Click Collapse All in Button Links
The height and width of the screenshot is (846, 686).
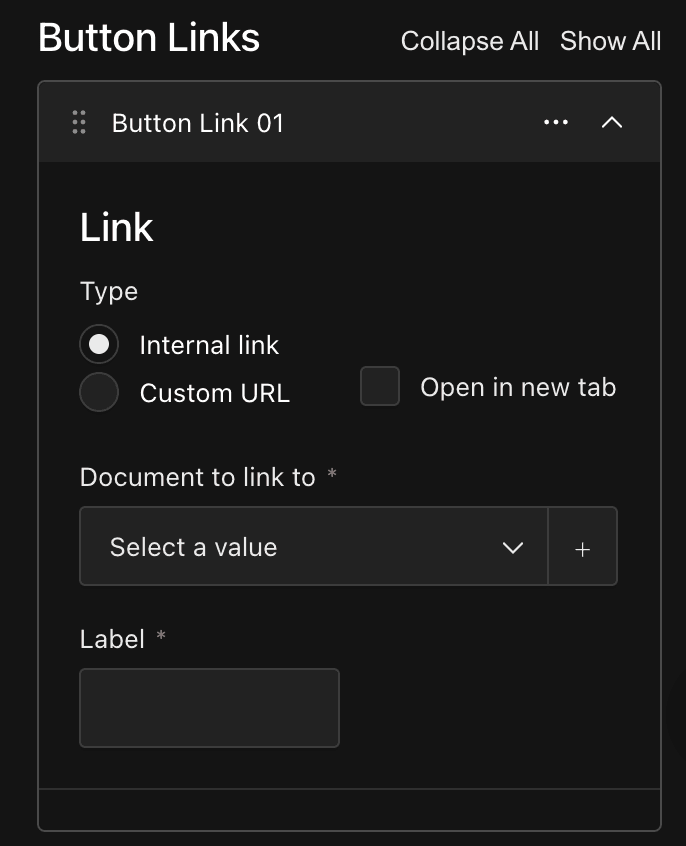click(x=470, y=42)
